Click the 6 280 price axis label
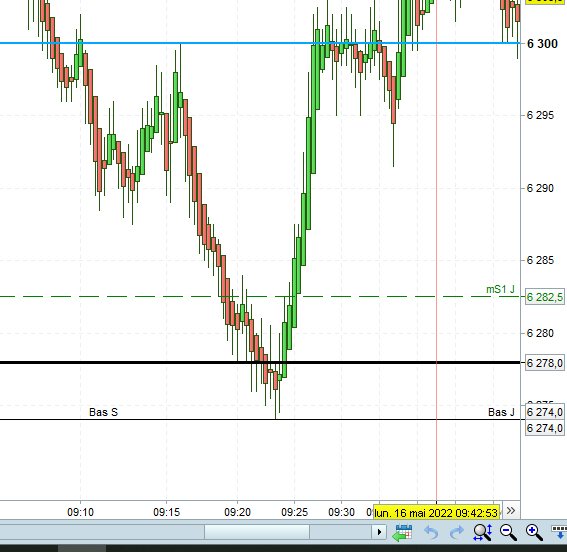The width and height of the screenshot is (567, 552). tap(540, 333)
